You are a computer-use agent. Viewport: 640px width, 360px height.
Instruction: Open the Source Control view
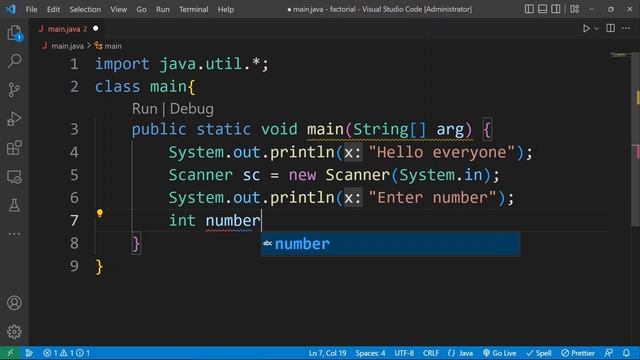[x=14, y=89]
